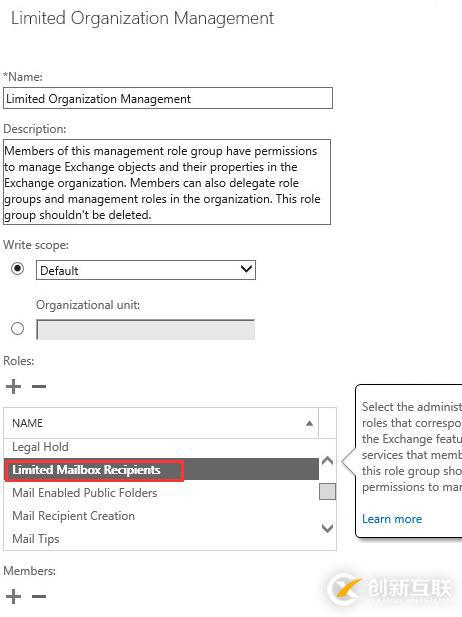Remove a member using minus icon
The image size is (462, 617).
click(39, 596)
